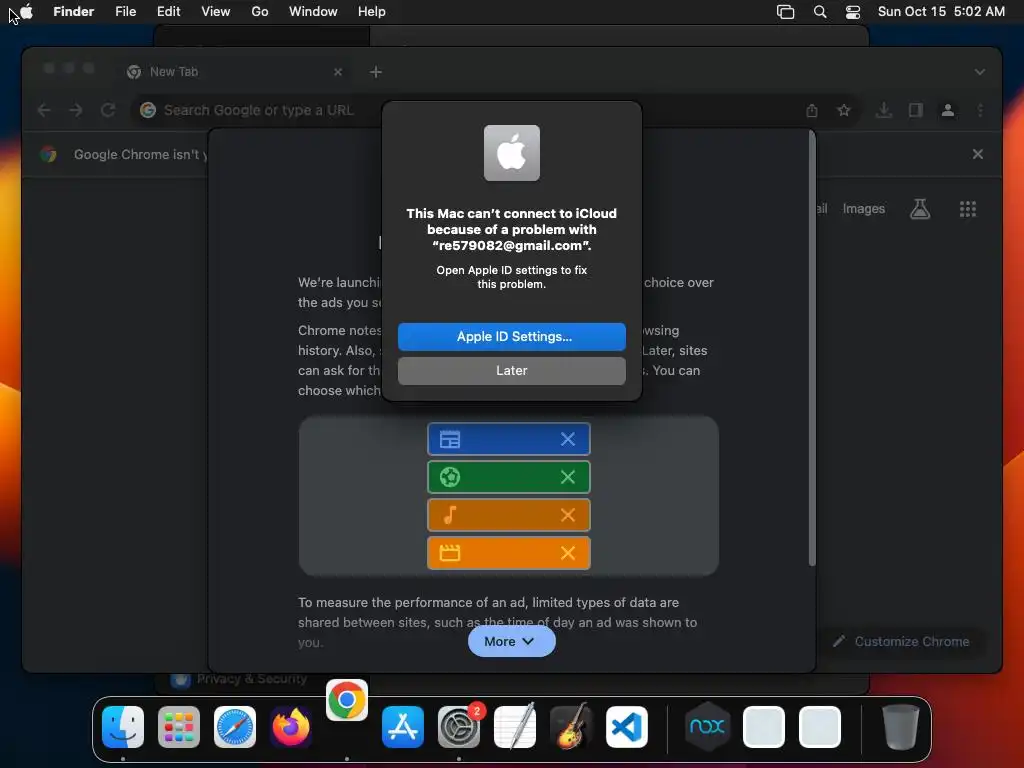The width and height of the screenshot is (1024, 768).
Task: Click the Customize Chrome button
Action: click(x=901, y=641)
